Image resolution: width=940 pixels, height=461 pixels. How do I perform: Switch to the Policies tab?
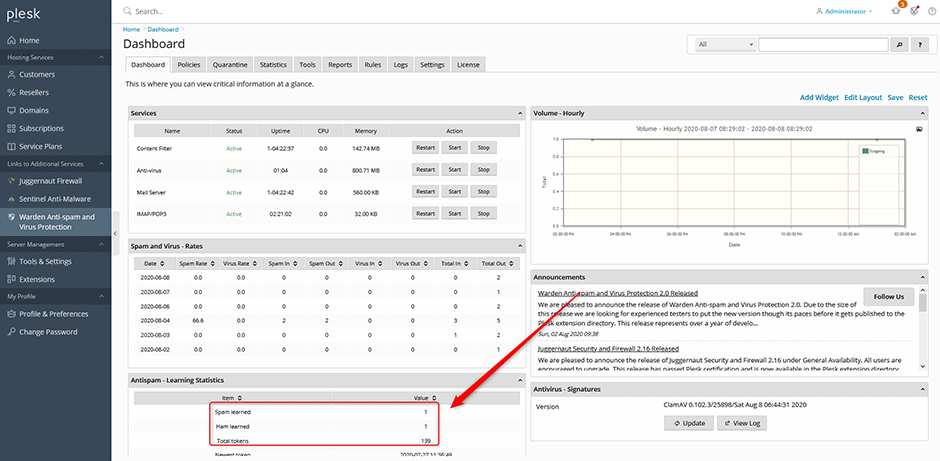coord(189,65)
